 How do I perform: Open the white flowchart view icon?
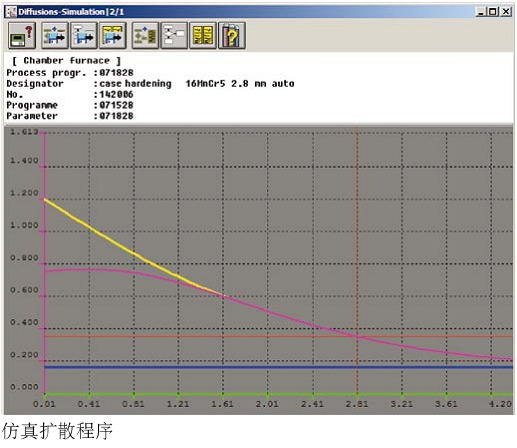click(x=174, y=35)
